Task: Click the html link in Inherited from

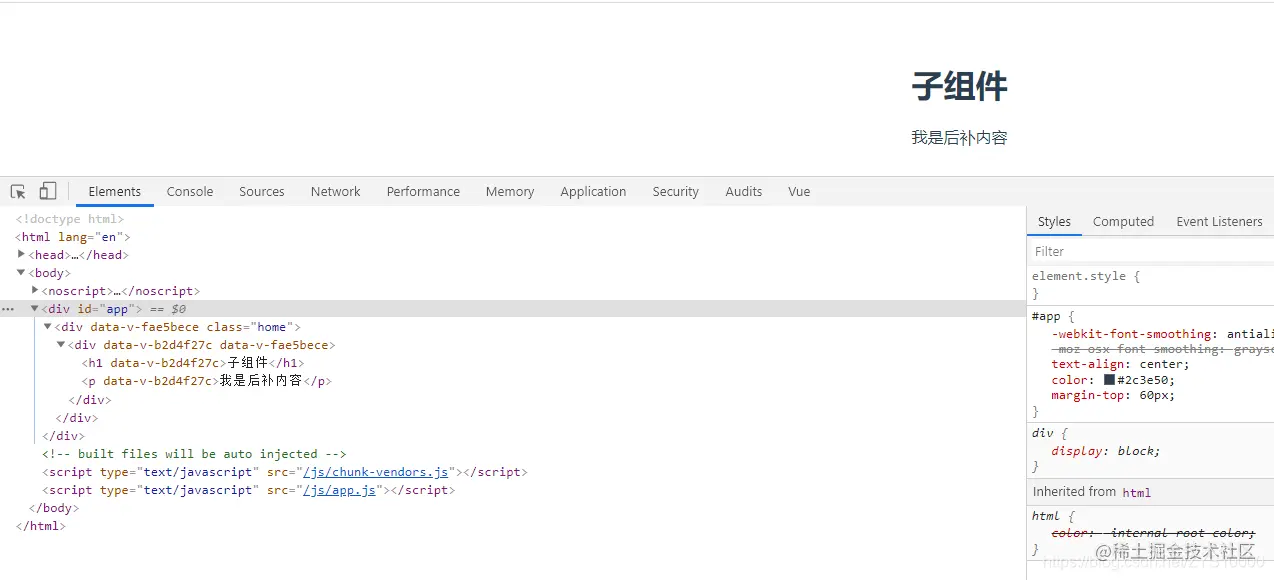Action: [1137, 493]
